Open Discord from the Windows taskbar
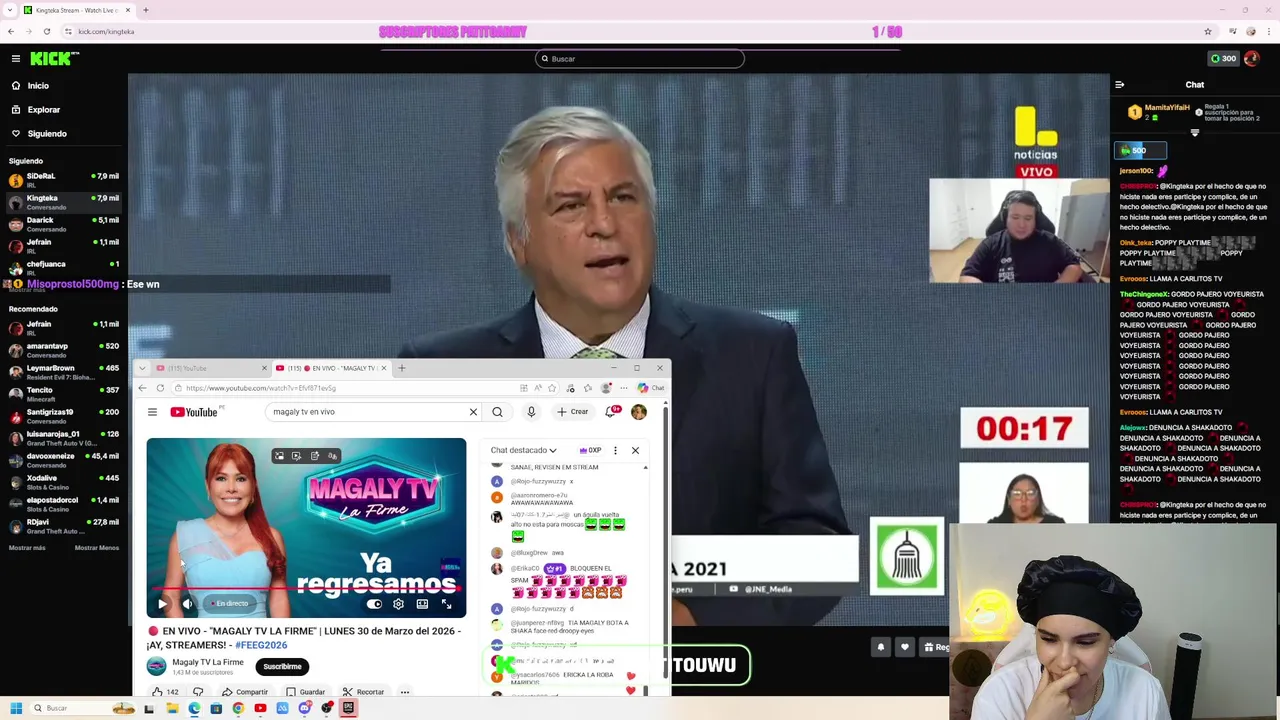 click(x=304, y=708)
